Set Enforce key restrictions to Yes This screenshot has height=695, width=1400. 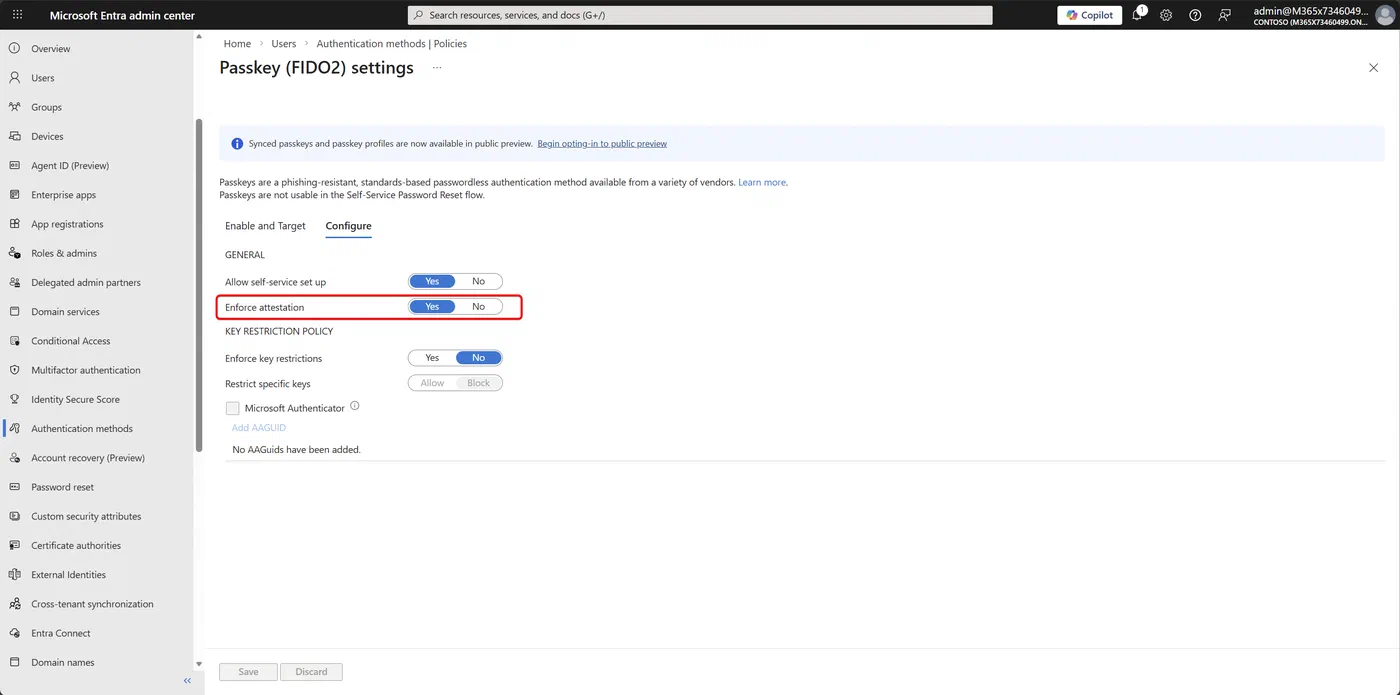[x=432, y=358]
